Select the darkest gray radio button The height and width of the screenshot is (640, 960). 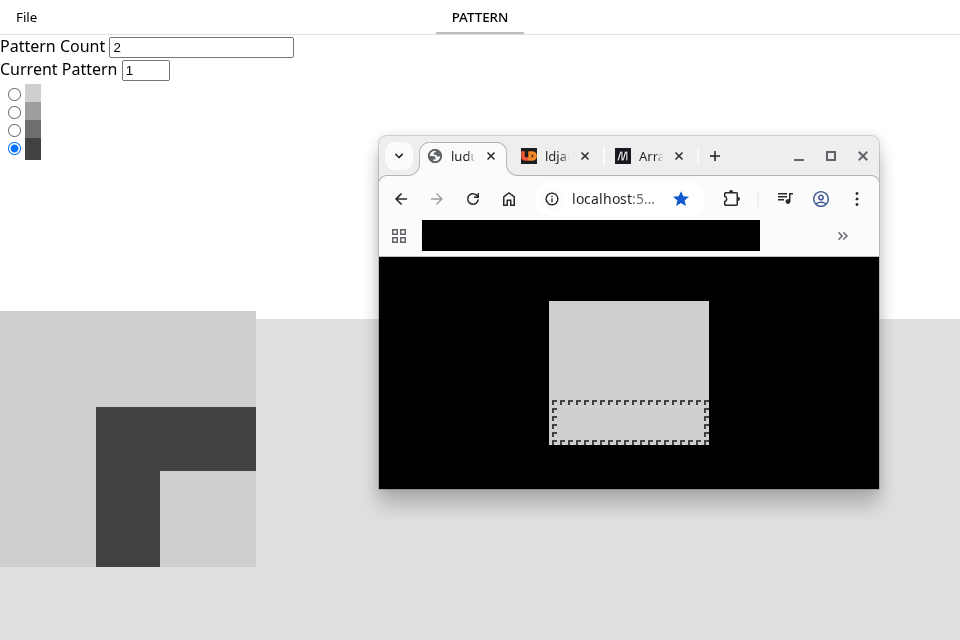tap(15, 148)
